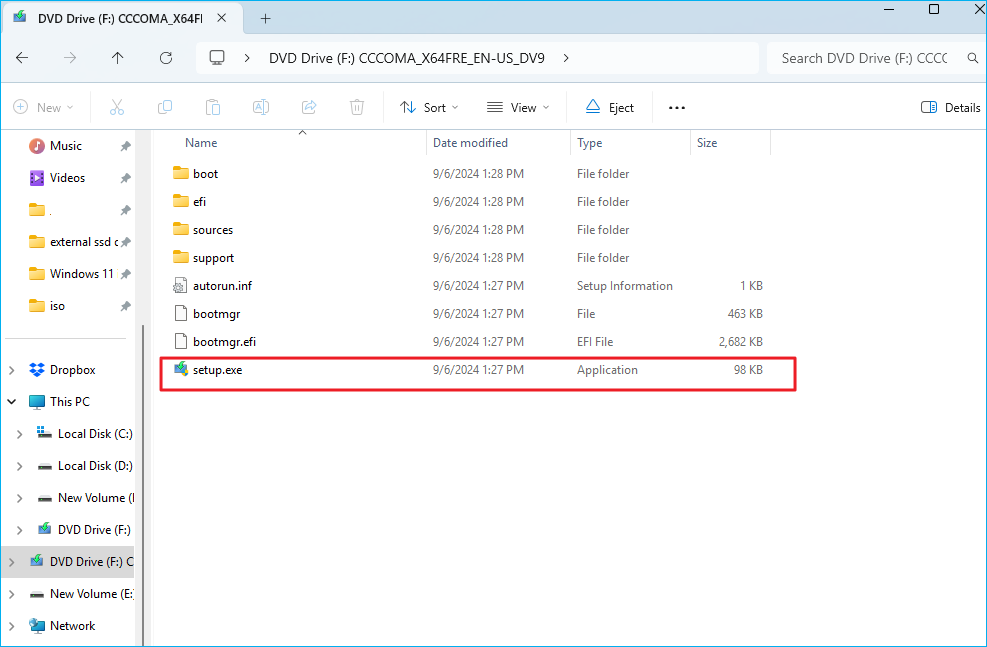Open the setup.exe application file
Screen dimensions: 987x647
[x=217, y=370]
